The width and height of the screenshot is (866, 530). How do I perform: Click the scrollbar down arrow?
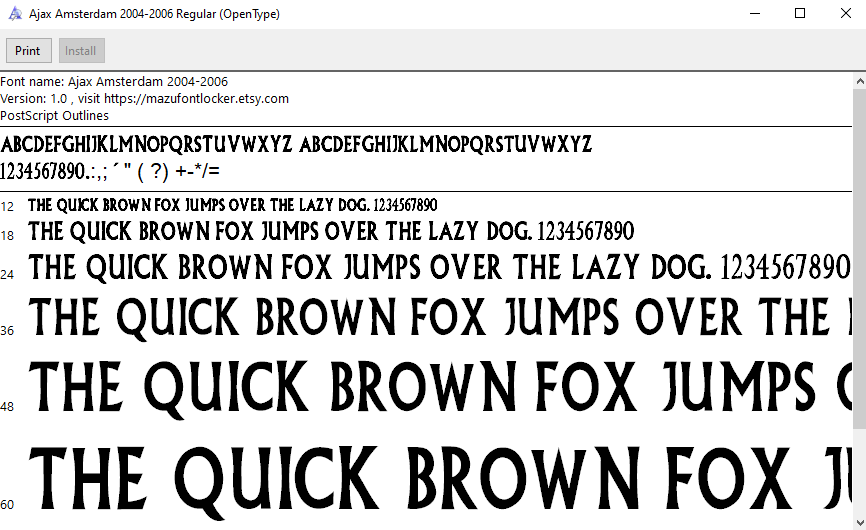click(x=859, y=522)
